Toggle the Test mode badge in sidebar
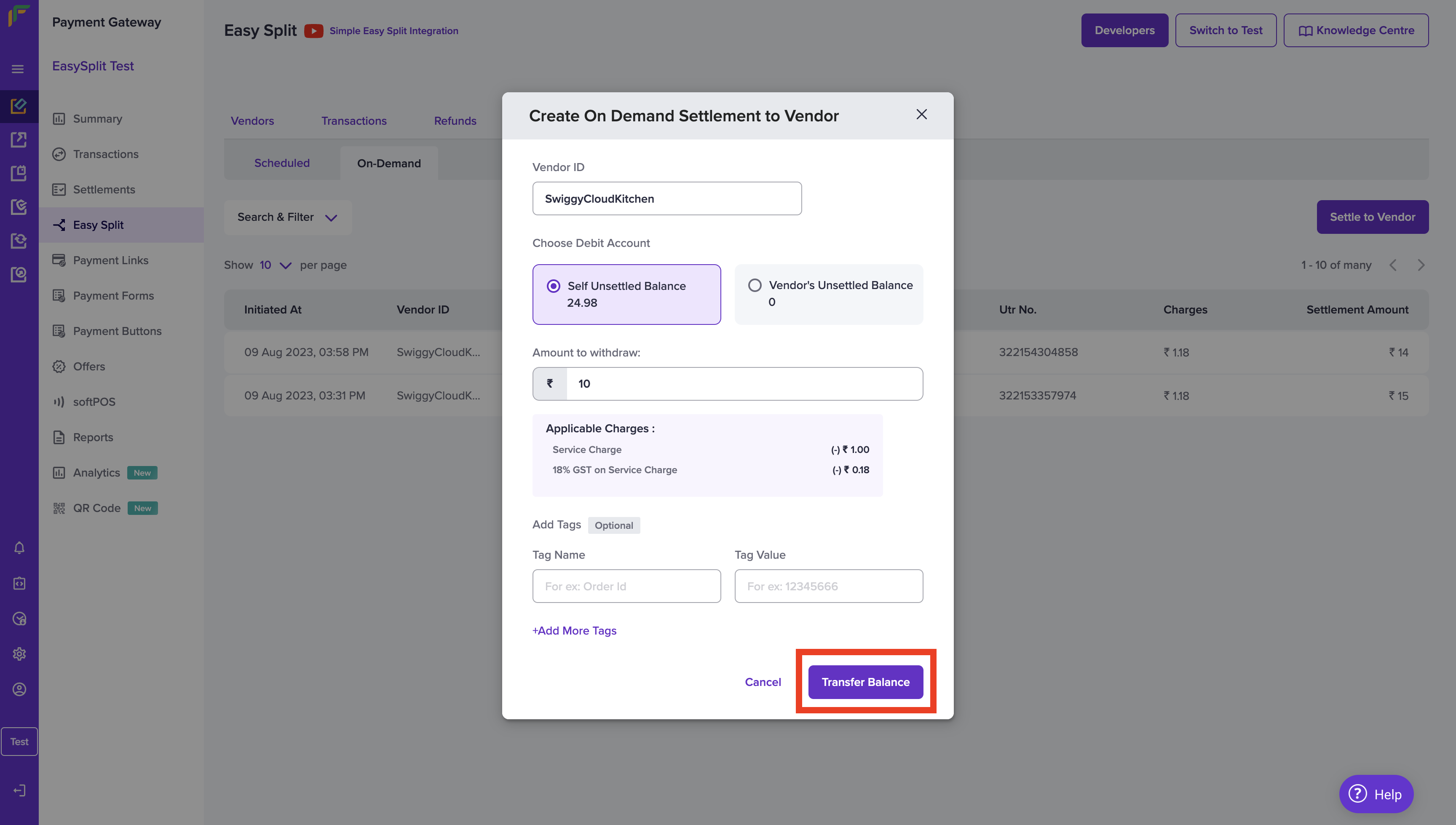 [x=19, y=741]
